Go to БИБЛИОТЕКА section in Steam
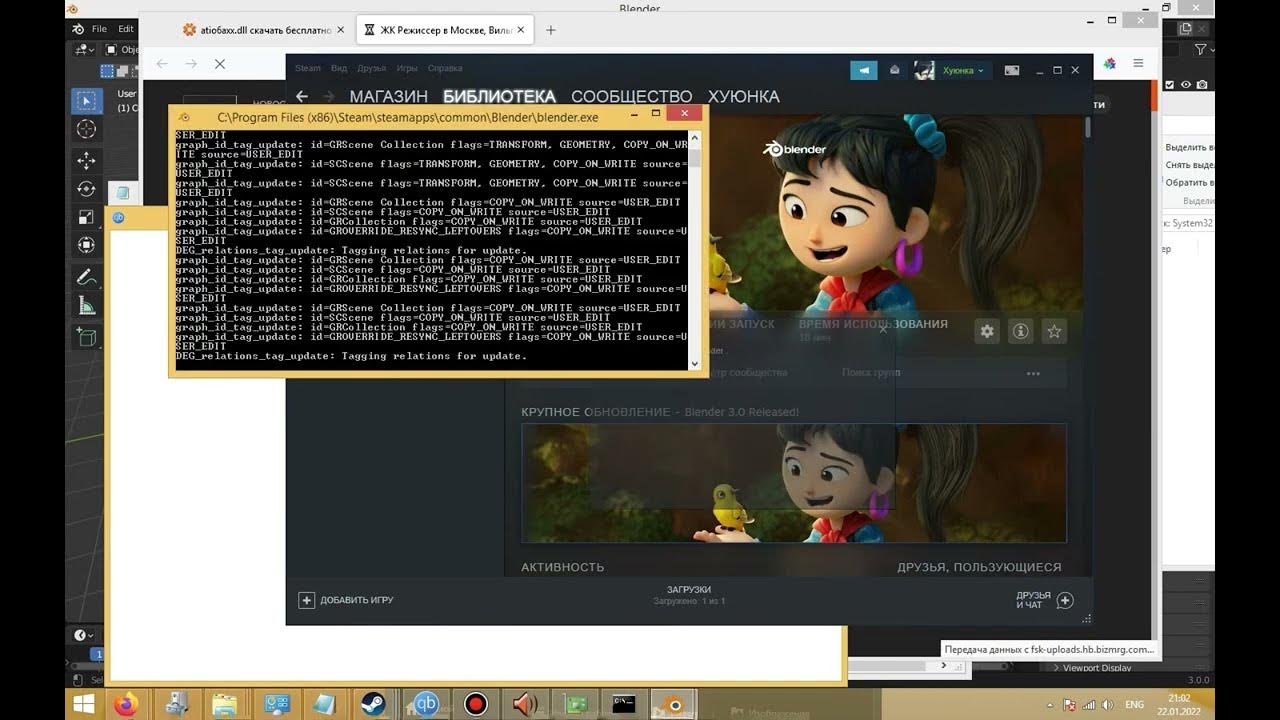 click(499, 97)
